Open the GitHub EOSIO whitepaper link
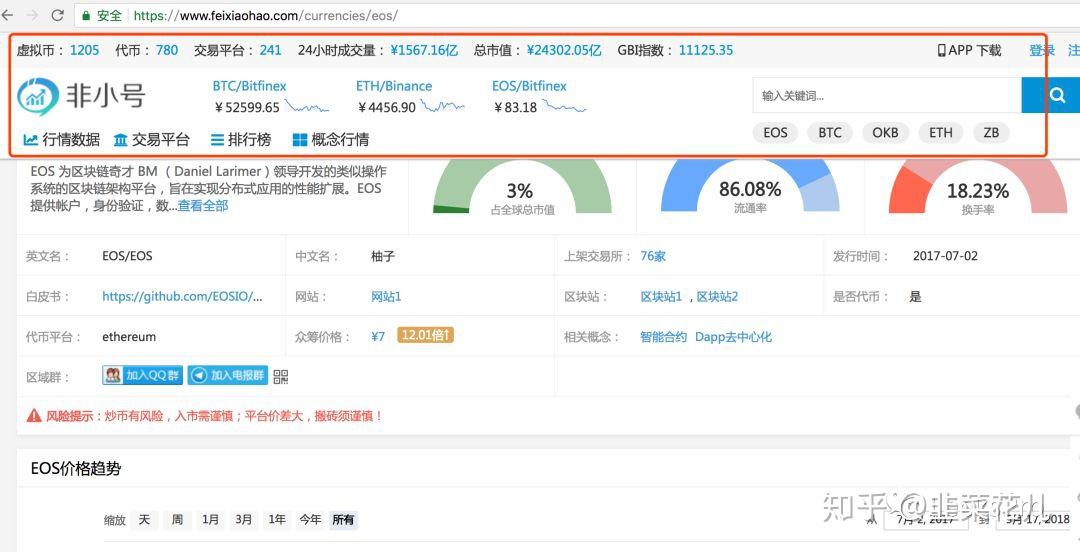This screenshot has width=1080, height=552. tap(183, 296)
